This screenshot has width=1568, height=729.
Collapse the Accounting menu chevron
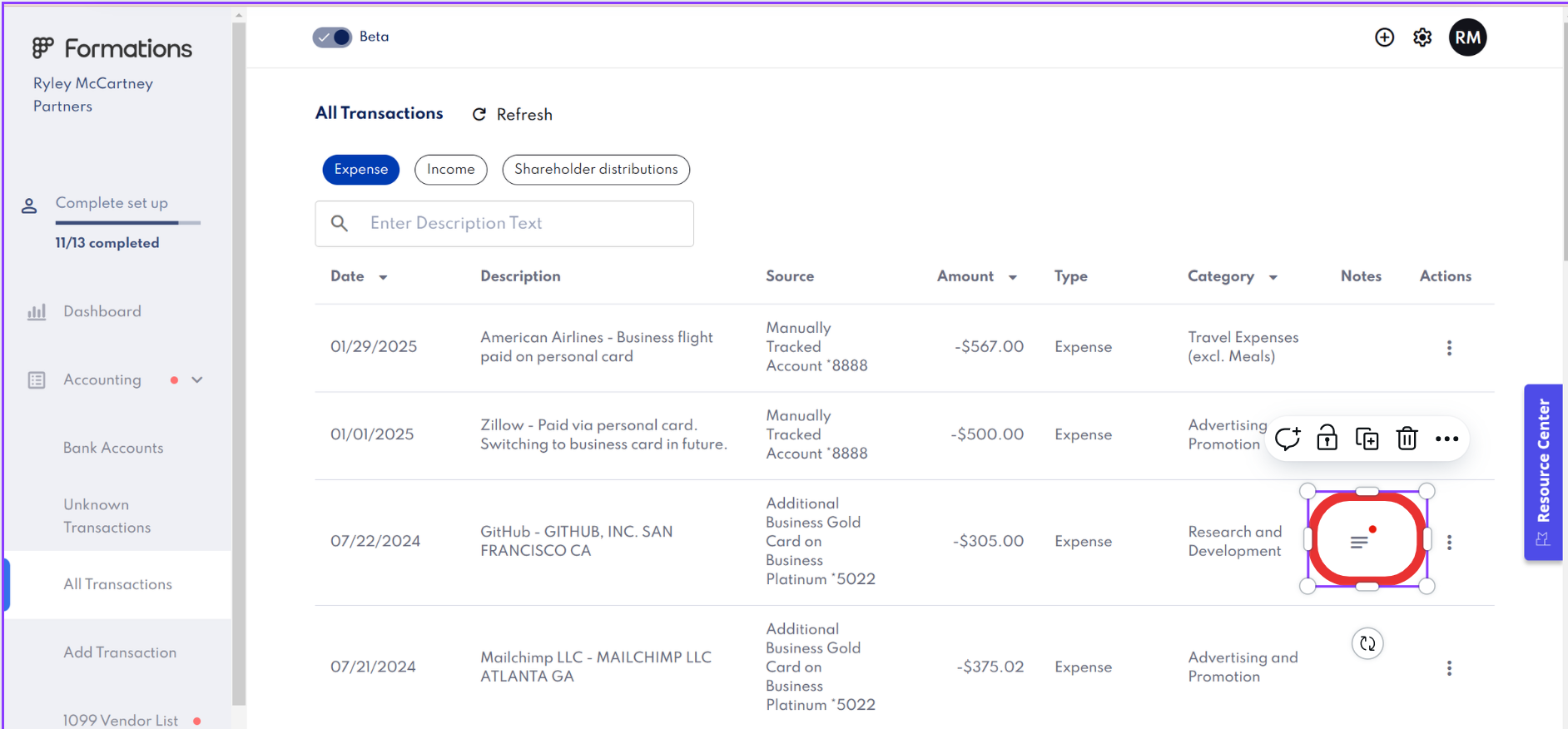tap(197, 379)
